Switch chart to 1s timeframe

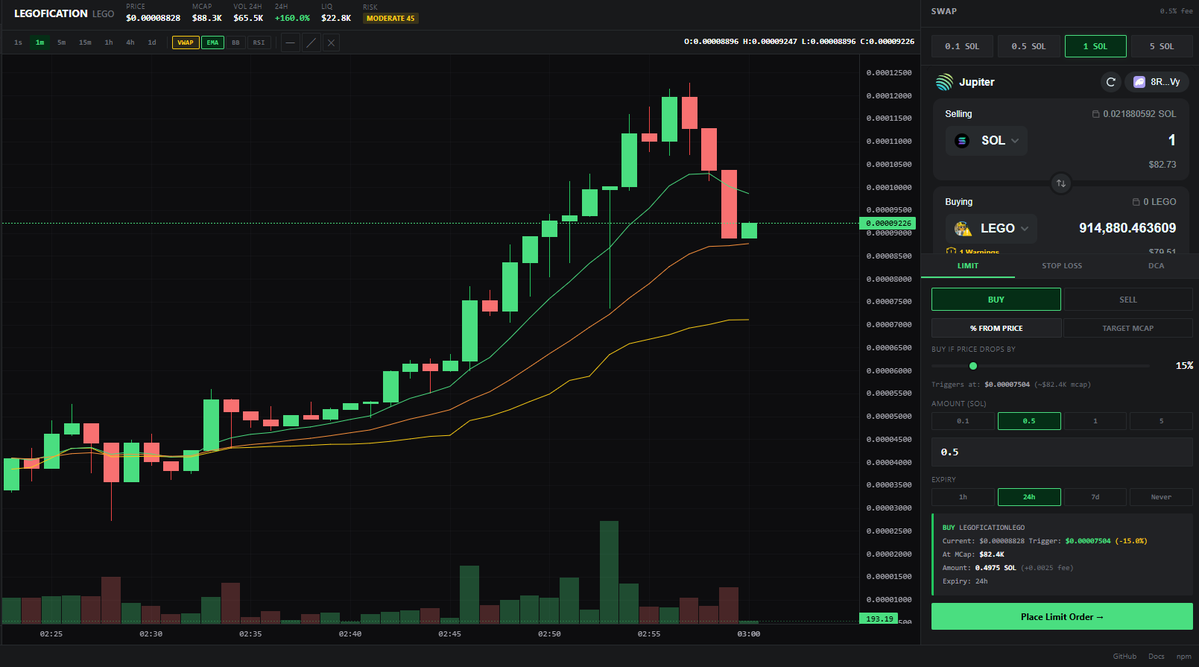(18, 43)
